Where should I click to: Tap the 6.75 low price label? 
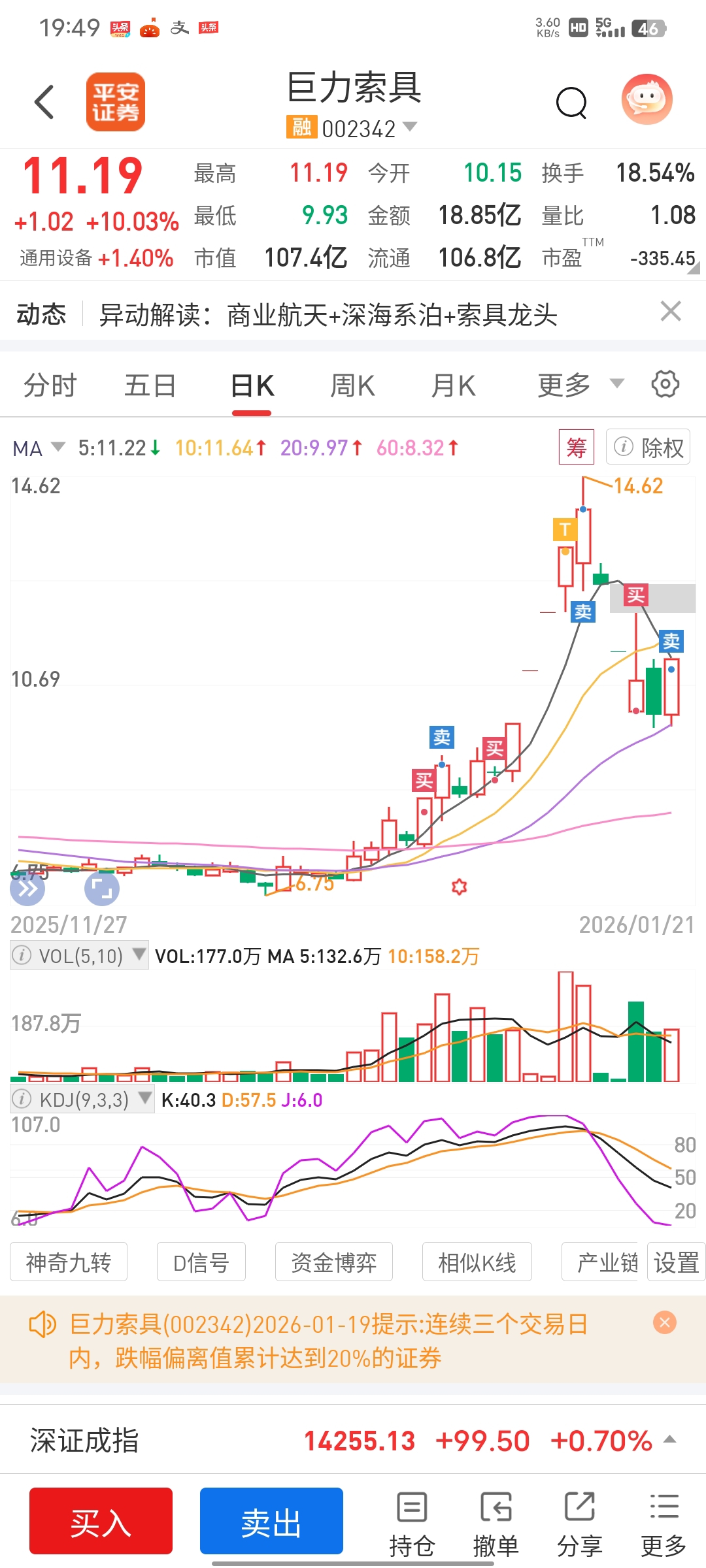pos(314,883)
